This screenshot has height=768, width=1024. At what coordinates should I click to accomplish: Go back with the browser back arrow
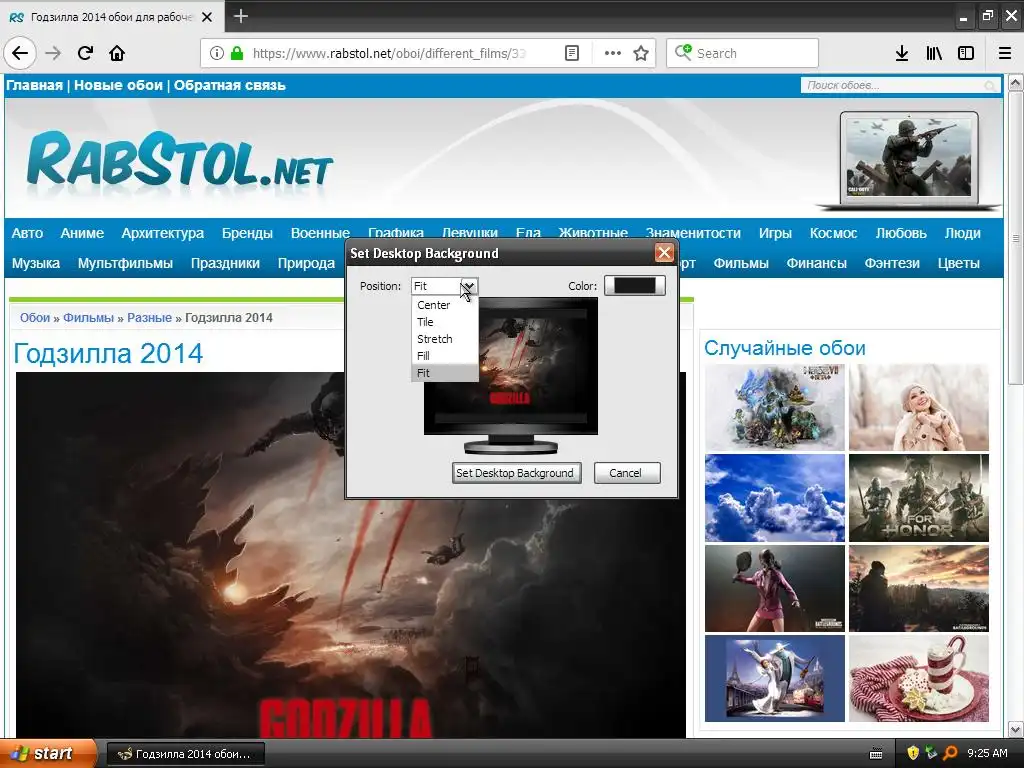(x=20, y=53)
